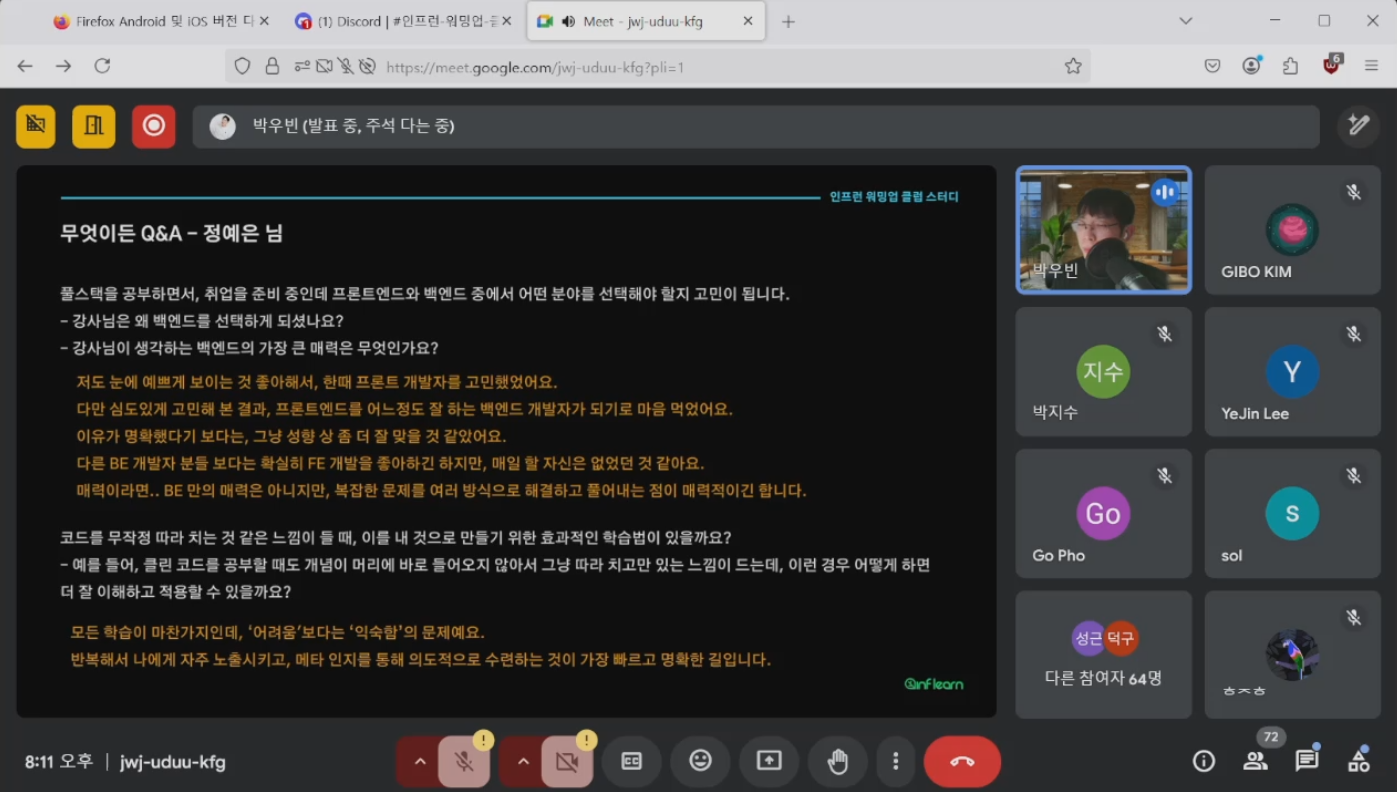The width and height of the screenshot is (1397, 792).
Task: Select the YeJin Lee participant tile
Action: coord(1292,372)
